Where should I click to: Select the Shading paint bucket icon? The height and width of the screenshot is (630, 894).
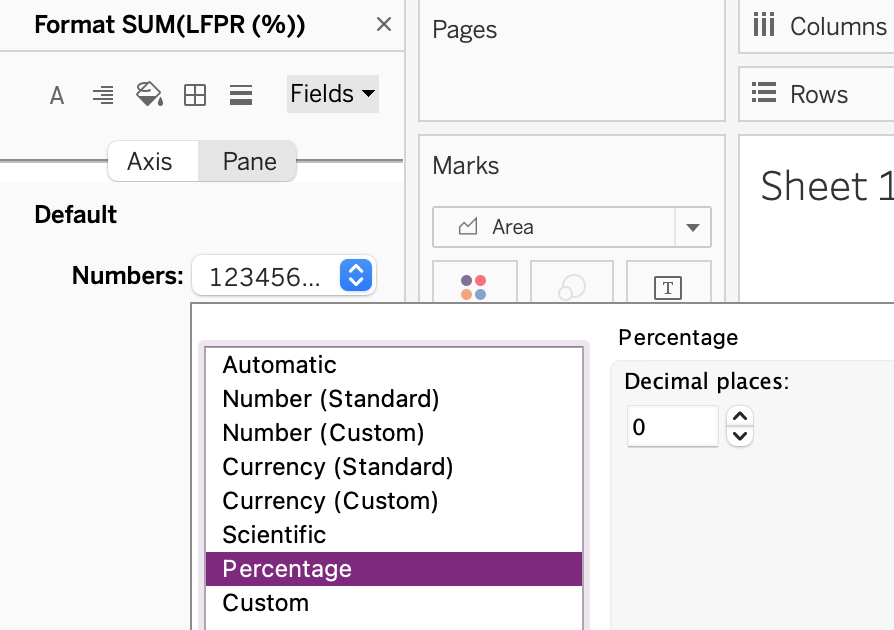(149, 95)
